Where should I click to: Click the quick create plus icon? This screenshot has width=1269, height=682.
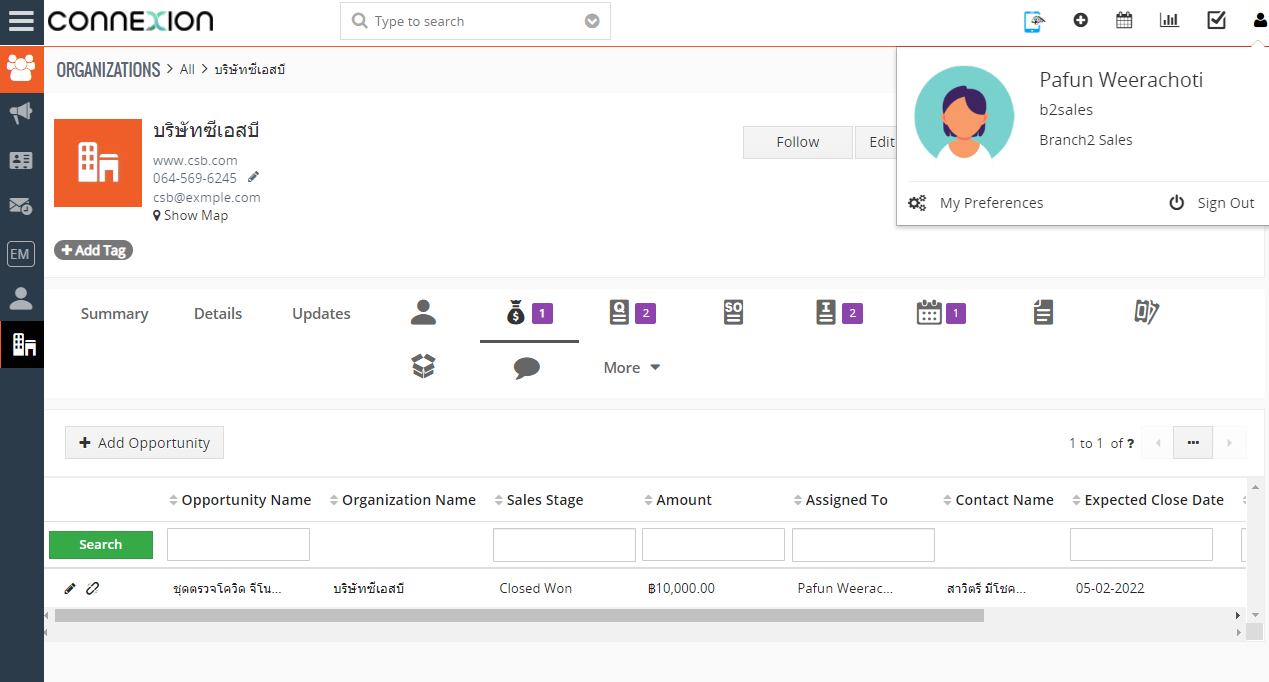tap(1080, 20)
